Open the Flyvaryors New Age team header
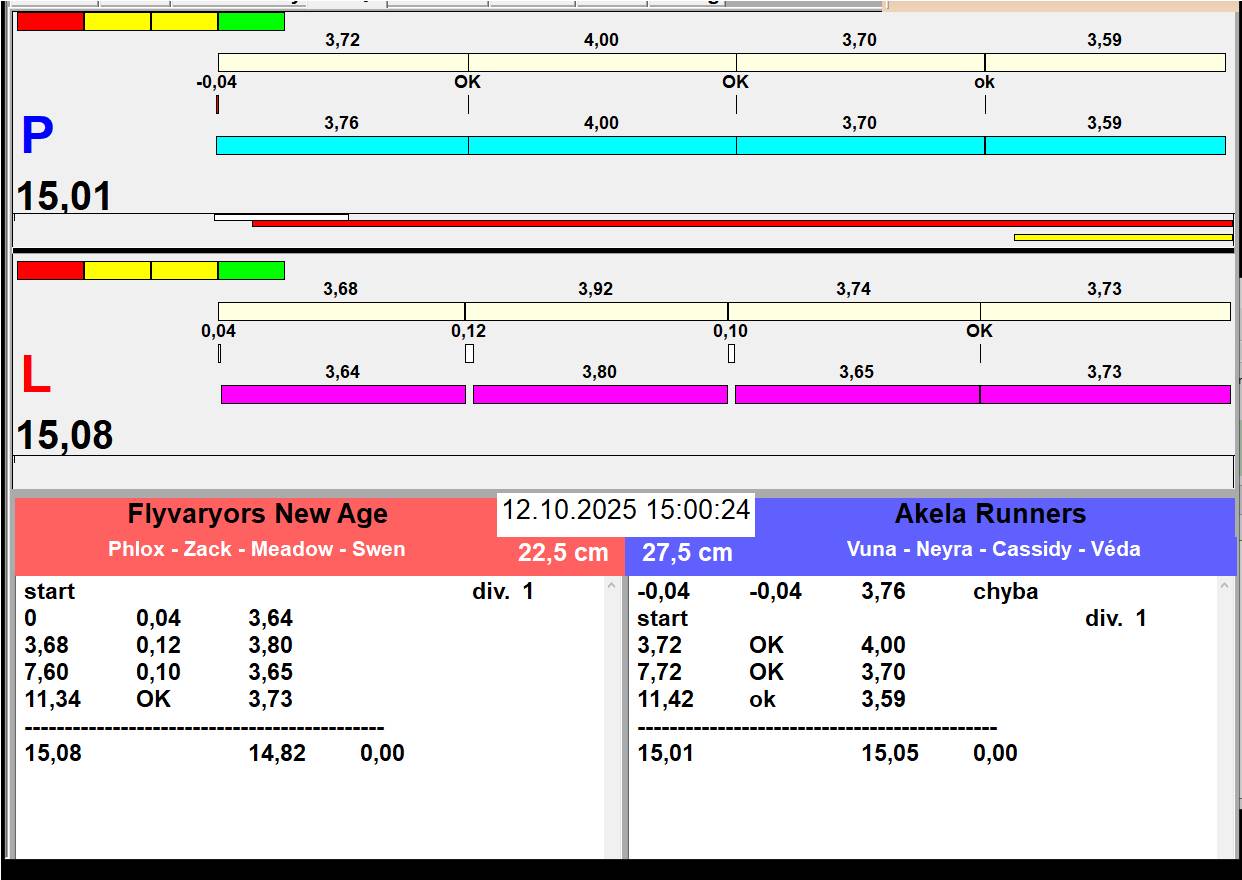The width and height of the screenshot is (1242, 880). tap(257, 515)
